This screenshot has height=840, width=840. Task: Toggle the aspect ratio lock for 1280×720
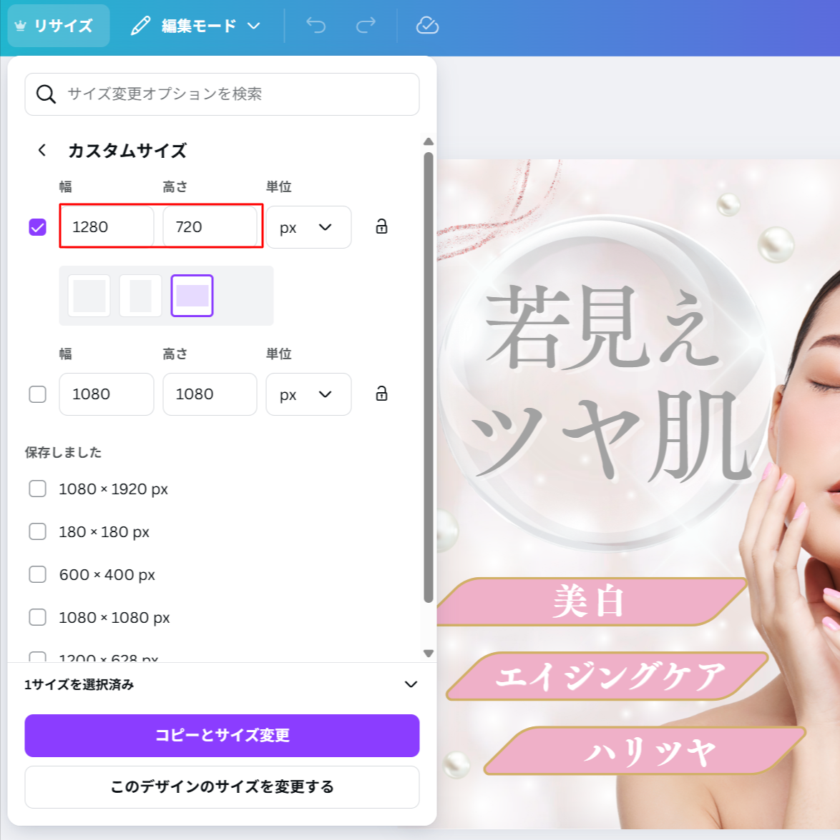click(x=381, y=227)
